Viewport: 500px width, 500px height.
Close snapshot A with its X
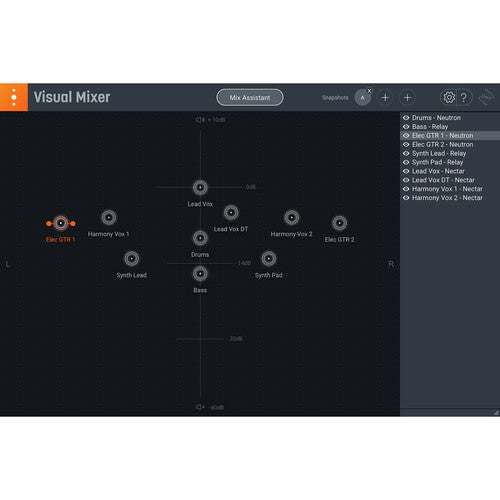tap(369, 91)
